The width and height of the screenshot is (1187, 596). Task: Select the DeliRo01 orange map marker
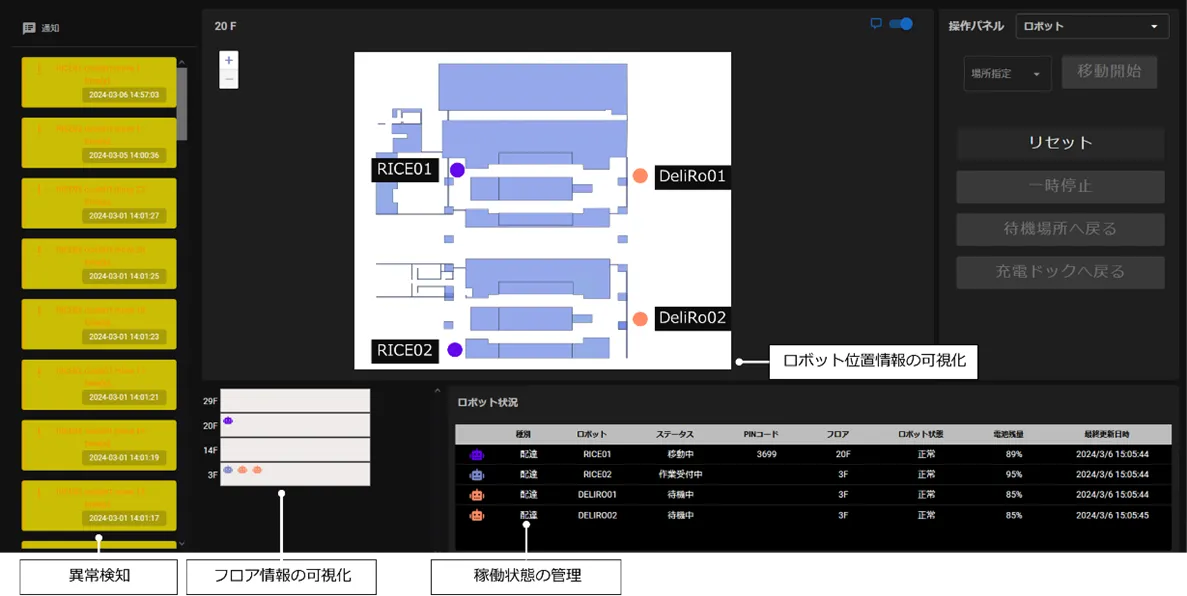click(x=640, y=176)
